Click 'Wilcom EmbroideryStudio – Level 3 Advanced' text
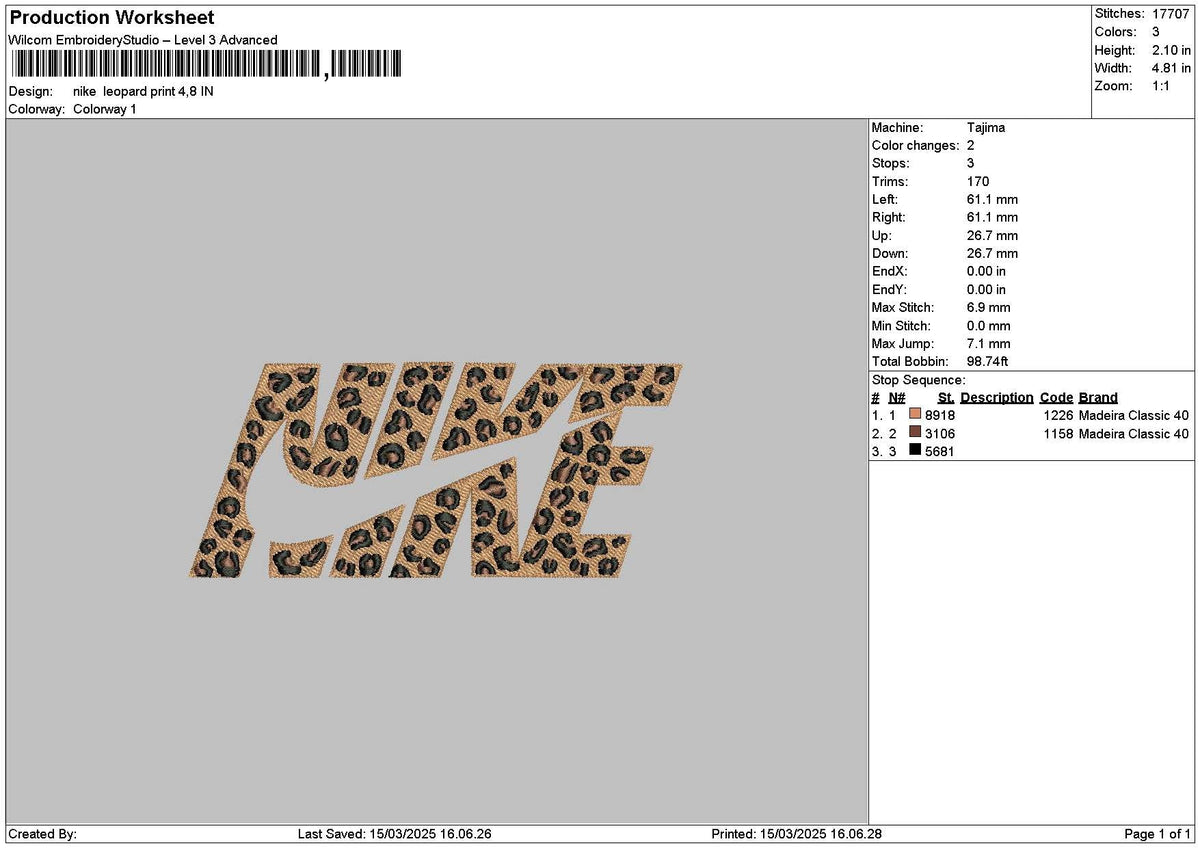The width and height of the screenshot is (1200, 848). click(143, 40)
